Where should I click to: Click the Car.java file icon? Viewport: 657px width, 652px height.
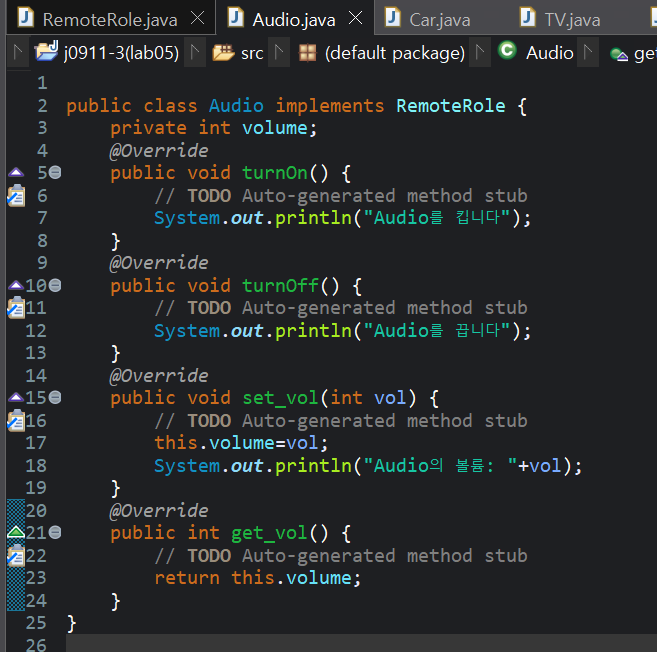[x=393, y=18]
